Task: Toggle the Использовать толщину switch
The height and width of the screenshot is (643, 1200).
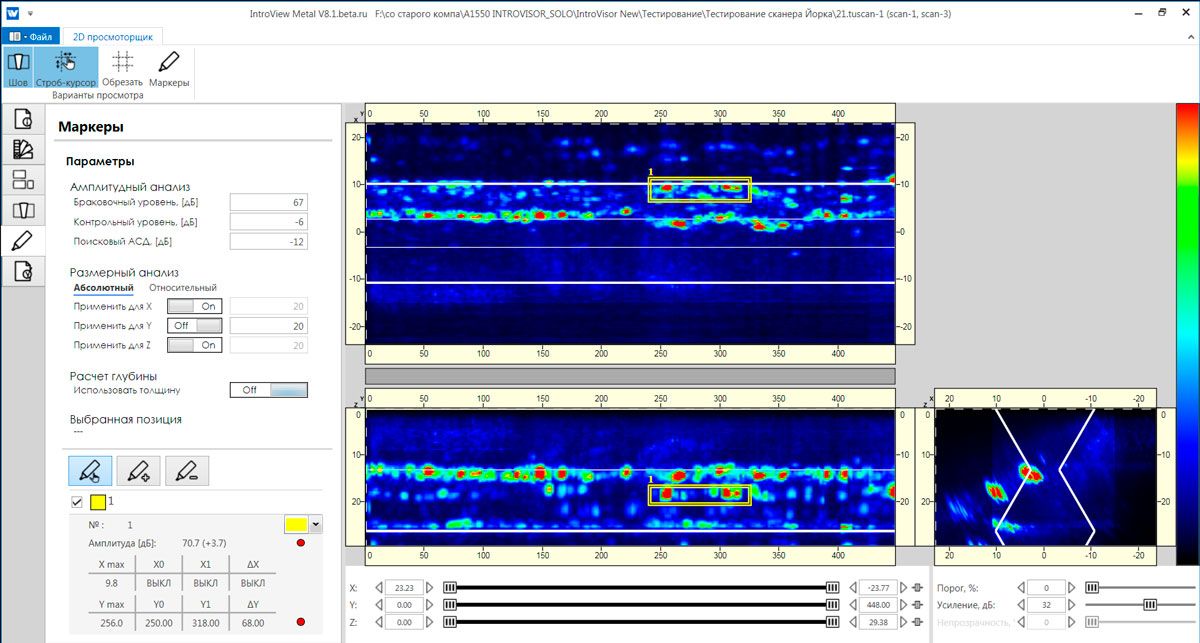Action: (269, 390)
